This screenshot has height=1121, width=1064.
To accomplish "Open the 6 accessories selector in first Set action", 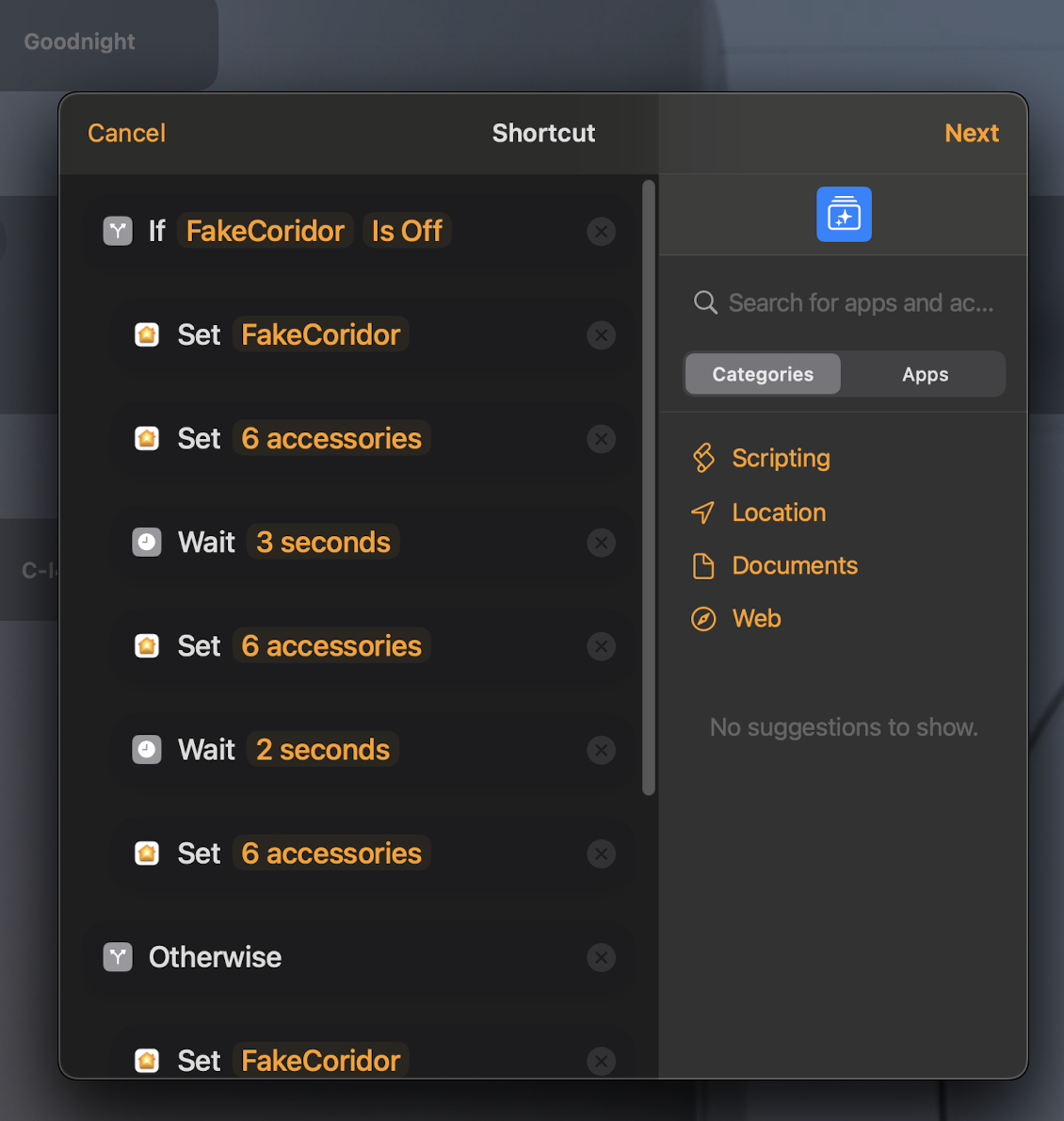I will pyautogui.click(x=330, y=438).
